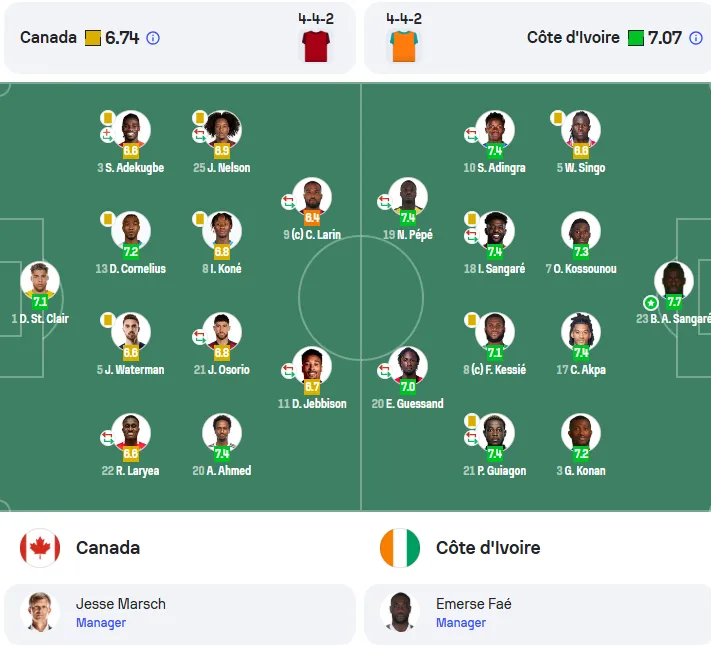Select the 7.3 rating badge of O. Kossounou
The height and width of the screenshot is (645, 711).
[581, 252]
